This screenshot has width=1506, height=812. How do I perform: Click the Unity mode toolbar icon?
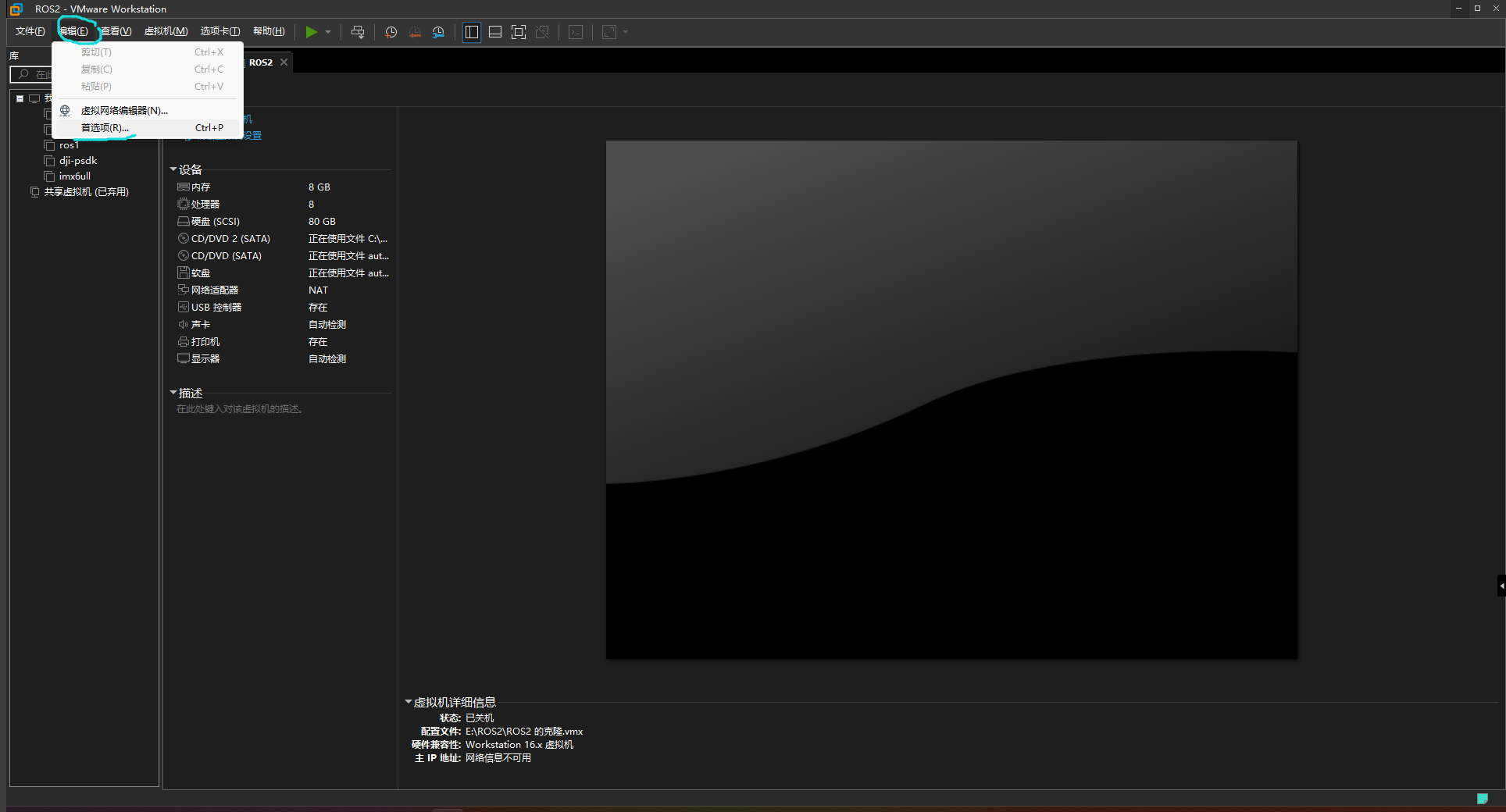click(x=542, y=32)
